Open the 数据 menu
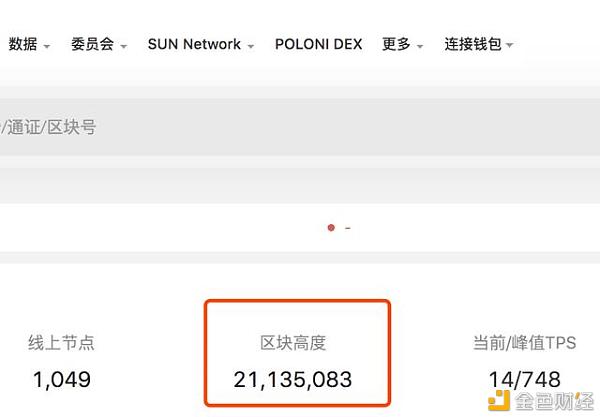600x417 pixels. pos(23,44)
